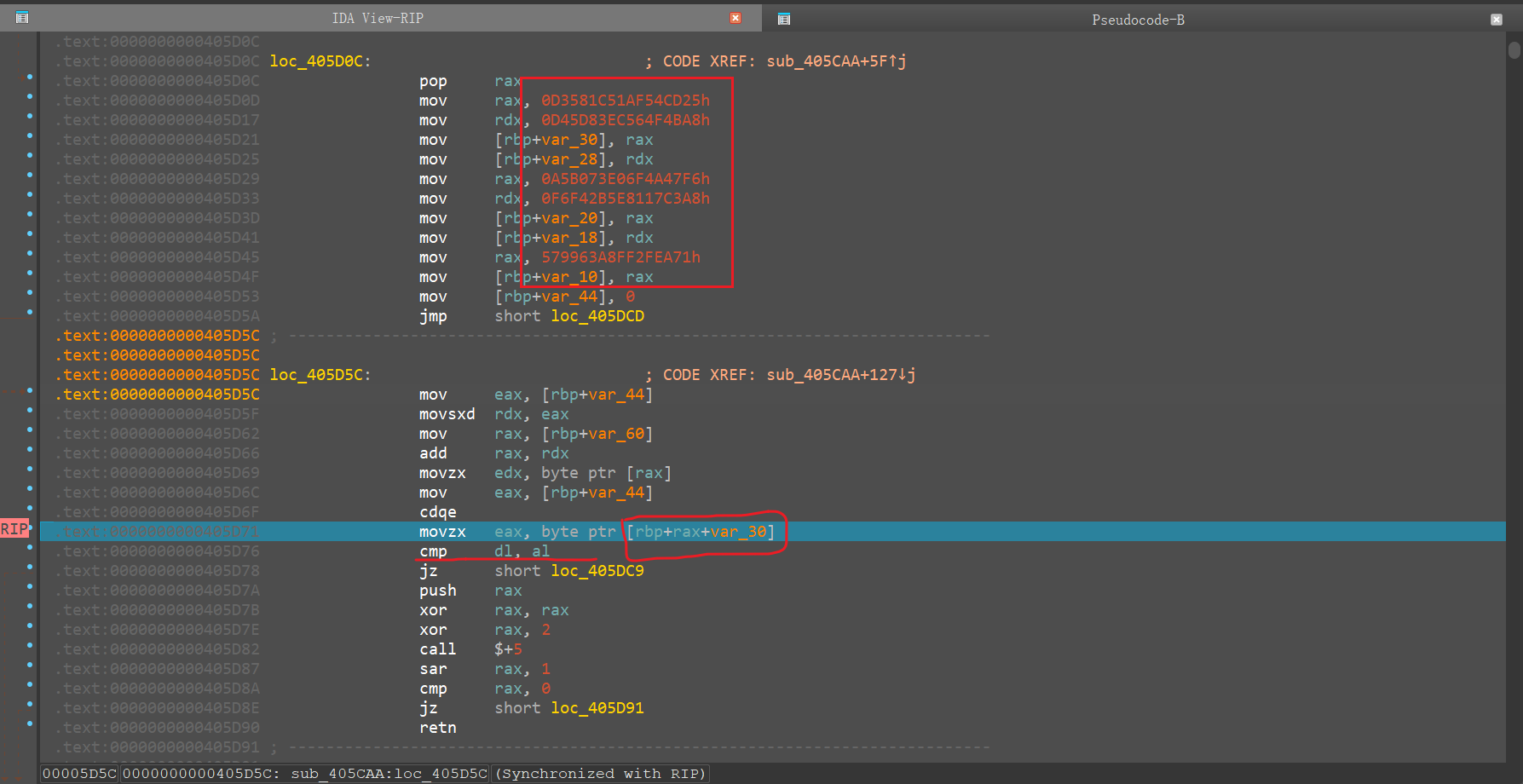
Task: Select the sar rax, 1 instruction
Action: 485,669
